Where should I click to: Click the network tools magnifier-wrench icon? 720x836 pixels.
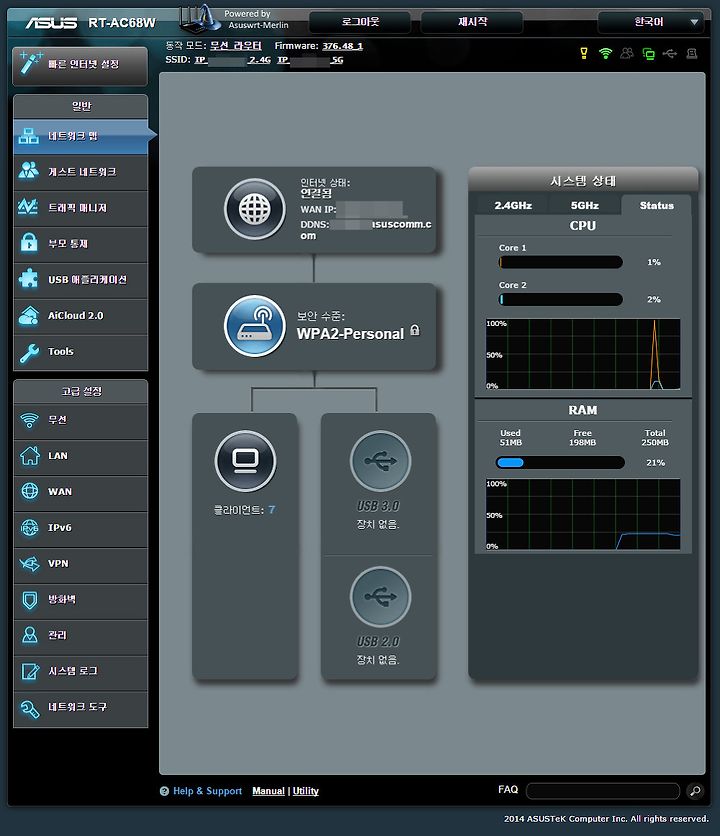(30, 708)
